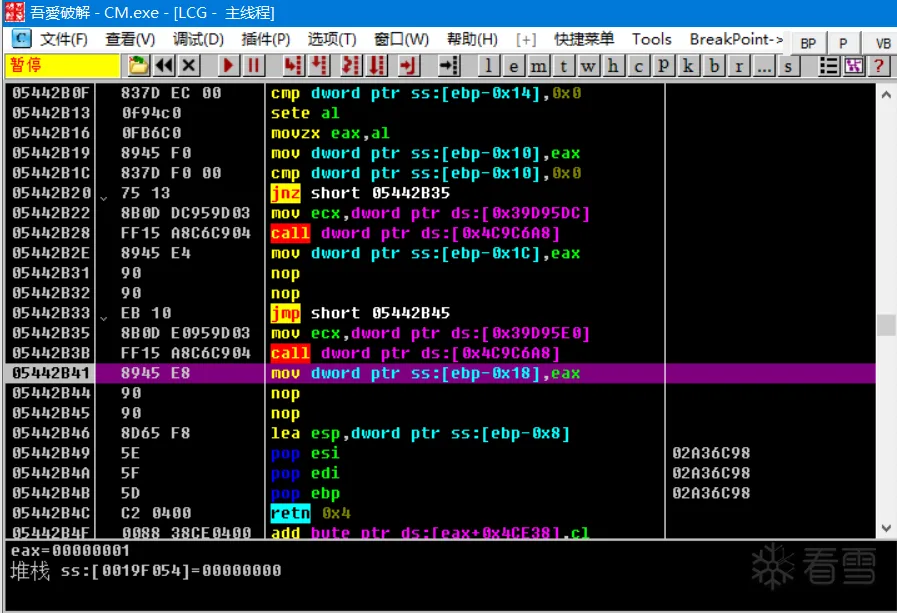Click the execute till return icon
This screenshot has height=613, width=897.
[x=408, y=65]
